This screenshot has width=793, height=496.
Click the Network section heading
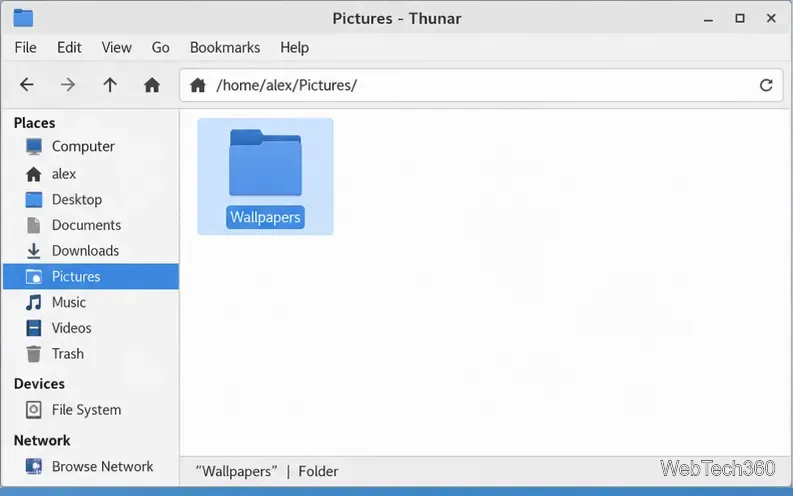(42, 440)
